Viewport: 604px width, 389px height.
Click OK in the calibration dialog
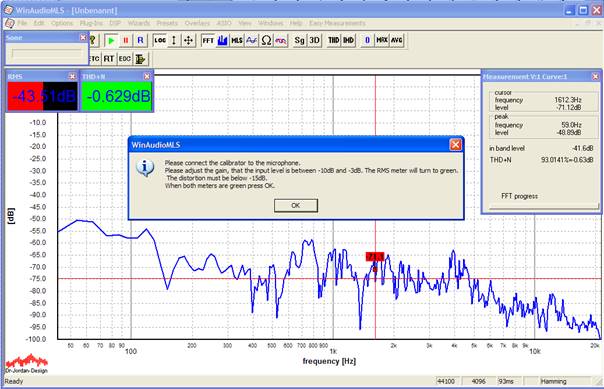coord(296,205)
